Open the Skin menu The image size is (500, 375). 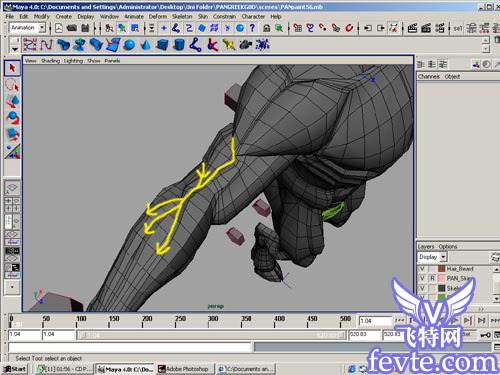click(x=203, y=16)
